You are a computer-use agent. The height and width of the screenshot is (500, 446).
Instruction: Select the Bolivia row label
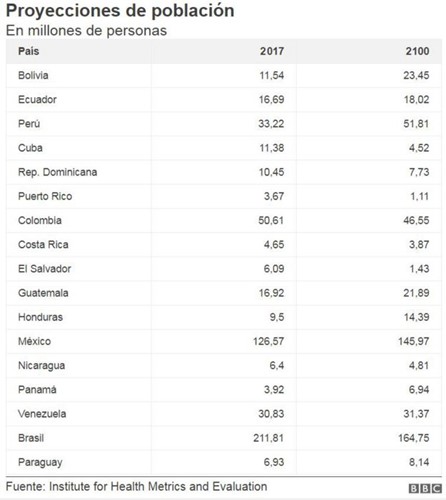[x=33, y=75]
